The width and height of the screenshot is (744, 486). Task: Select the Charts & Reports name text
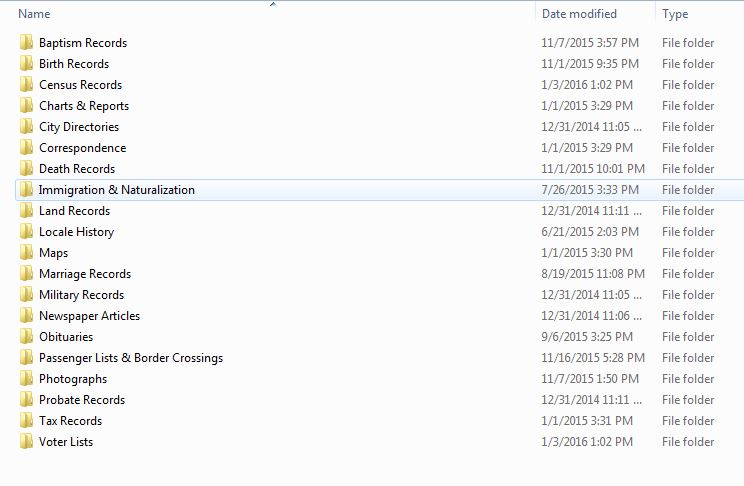(x=84, y=106)
